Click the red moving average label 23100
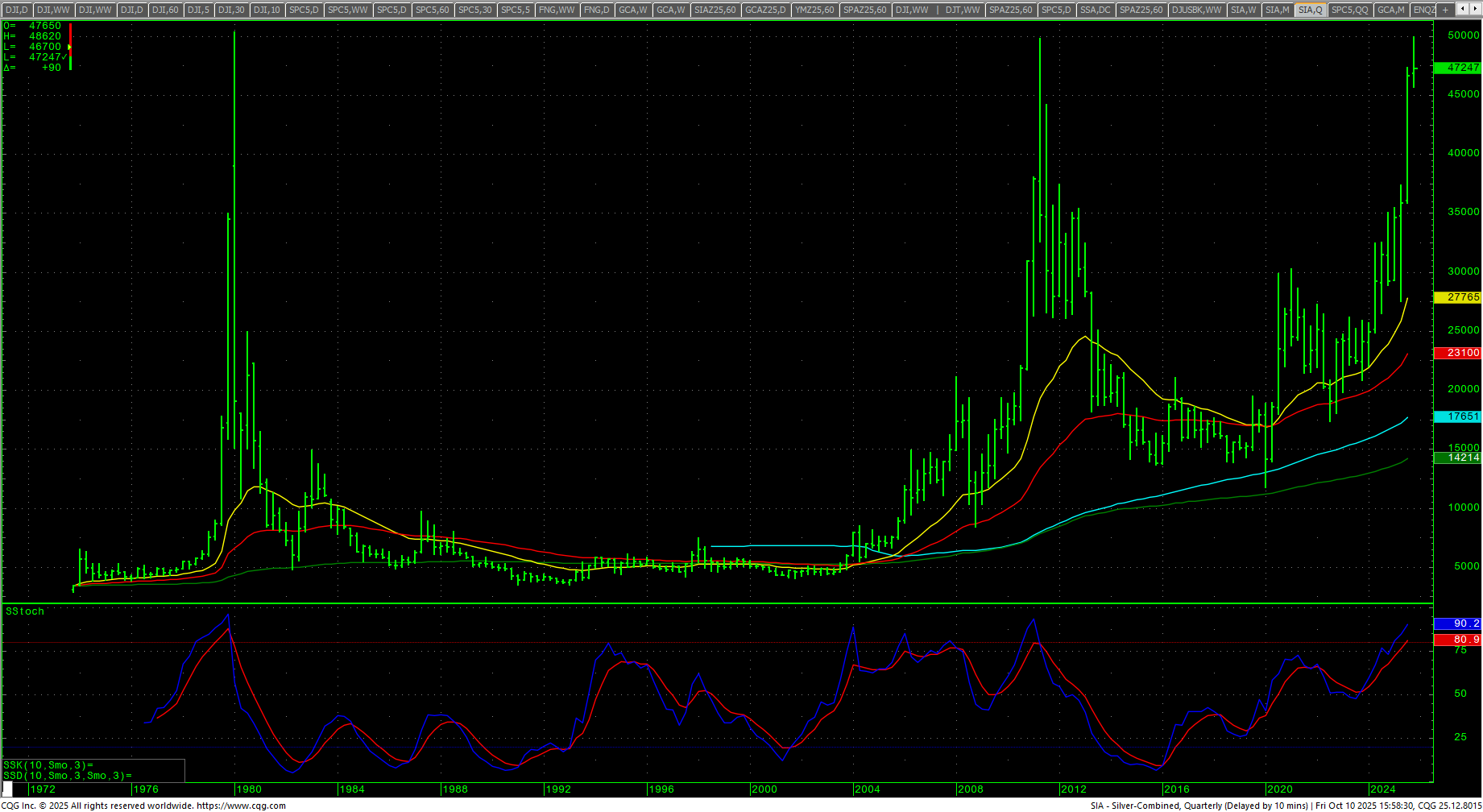The image size is (1483, 812). coord(1458,353)
